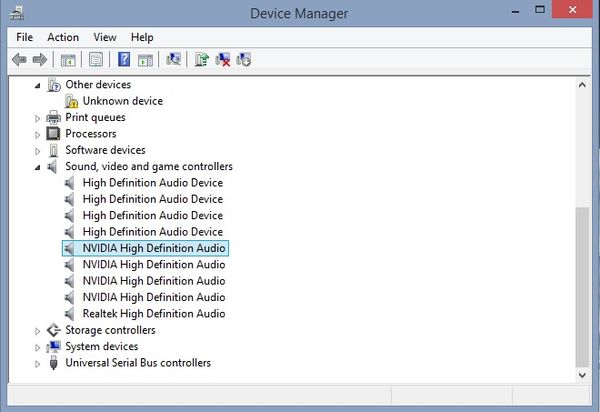Screen dimensions: 600x412
Task: Click the Uninstall device icon with red X
Action: point(222,60)
